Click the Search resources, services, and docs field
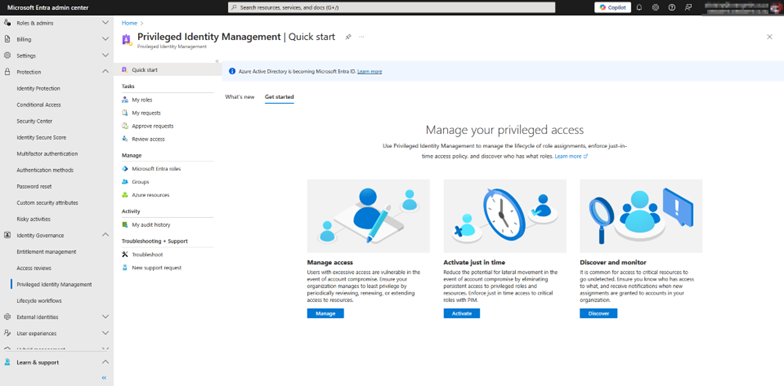The image size is (784, 386). [392, 8]
